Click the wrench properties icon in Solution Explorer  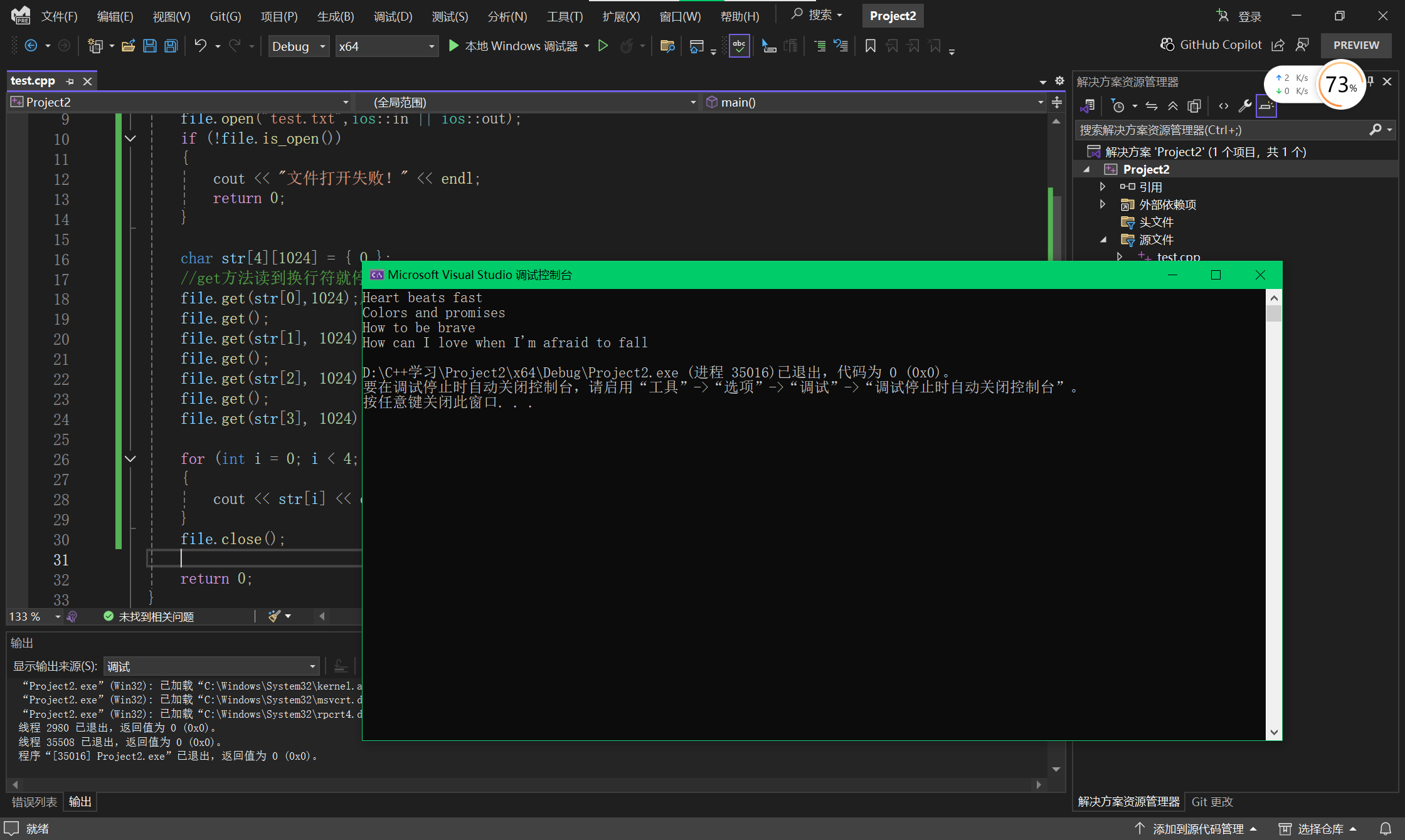pyautogui.click(x=1245, y=106)
